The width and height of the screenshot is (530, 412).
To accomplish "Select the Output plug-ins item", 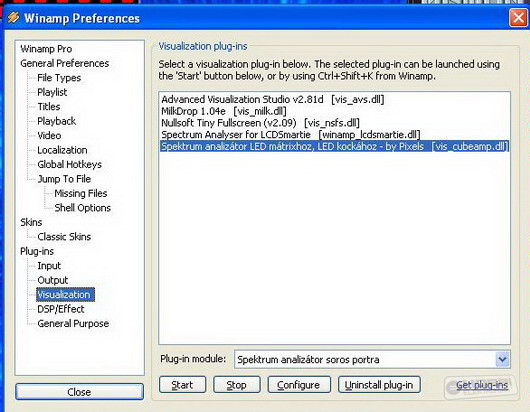I will coord(53,280).
